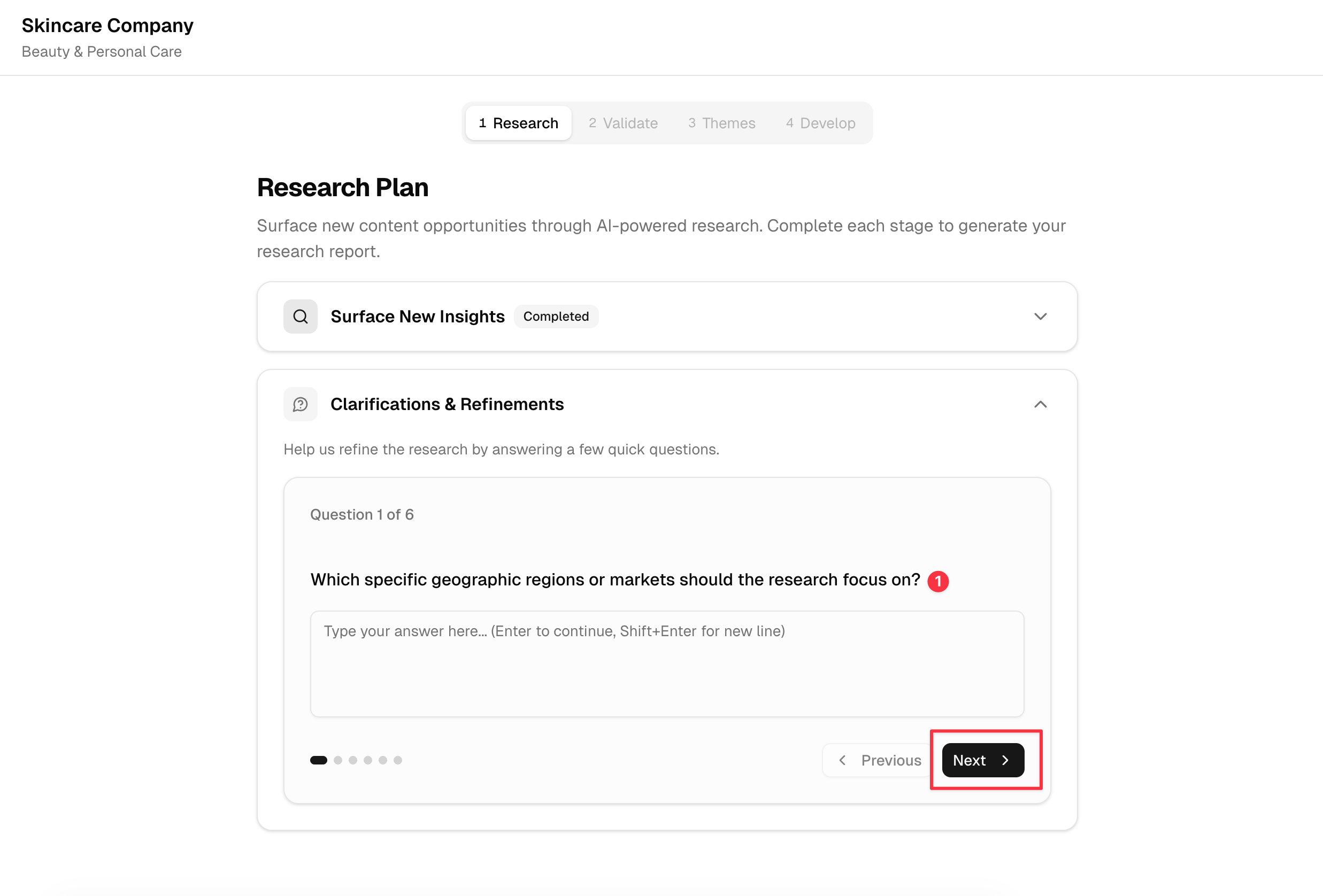This screenshot has height=896, width=1323.
Task: Select the last progress dot indicator
Action: coord(398,760)
